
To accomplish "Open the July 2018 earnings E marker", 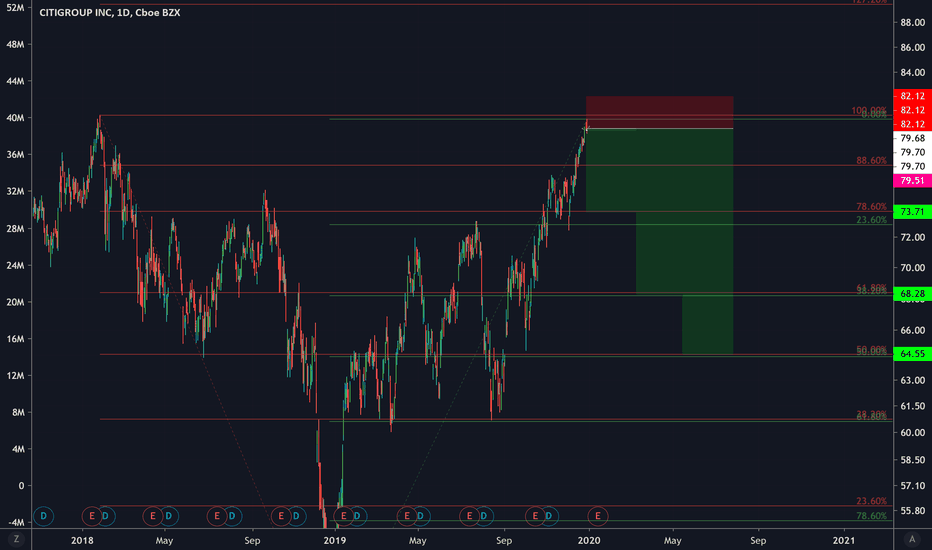I will click(217, 516).
